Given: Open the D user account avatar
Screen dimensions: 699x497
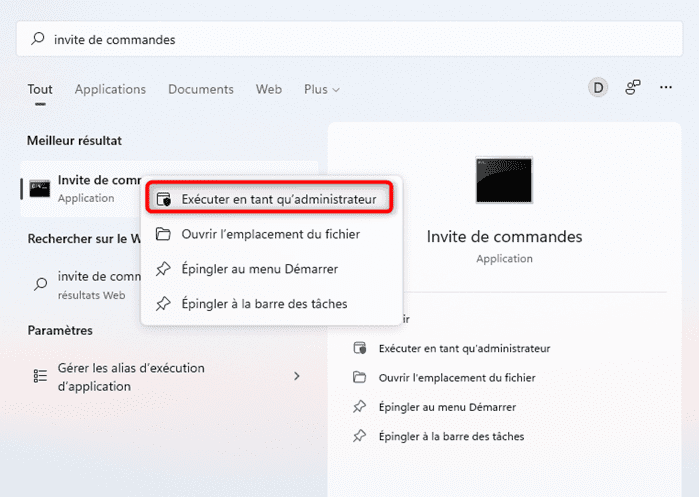Looking at the screenshot, I should pos(598,87).
